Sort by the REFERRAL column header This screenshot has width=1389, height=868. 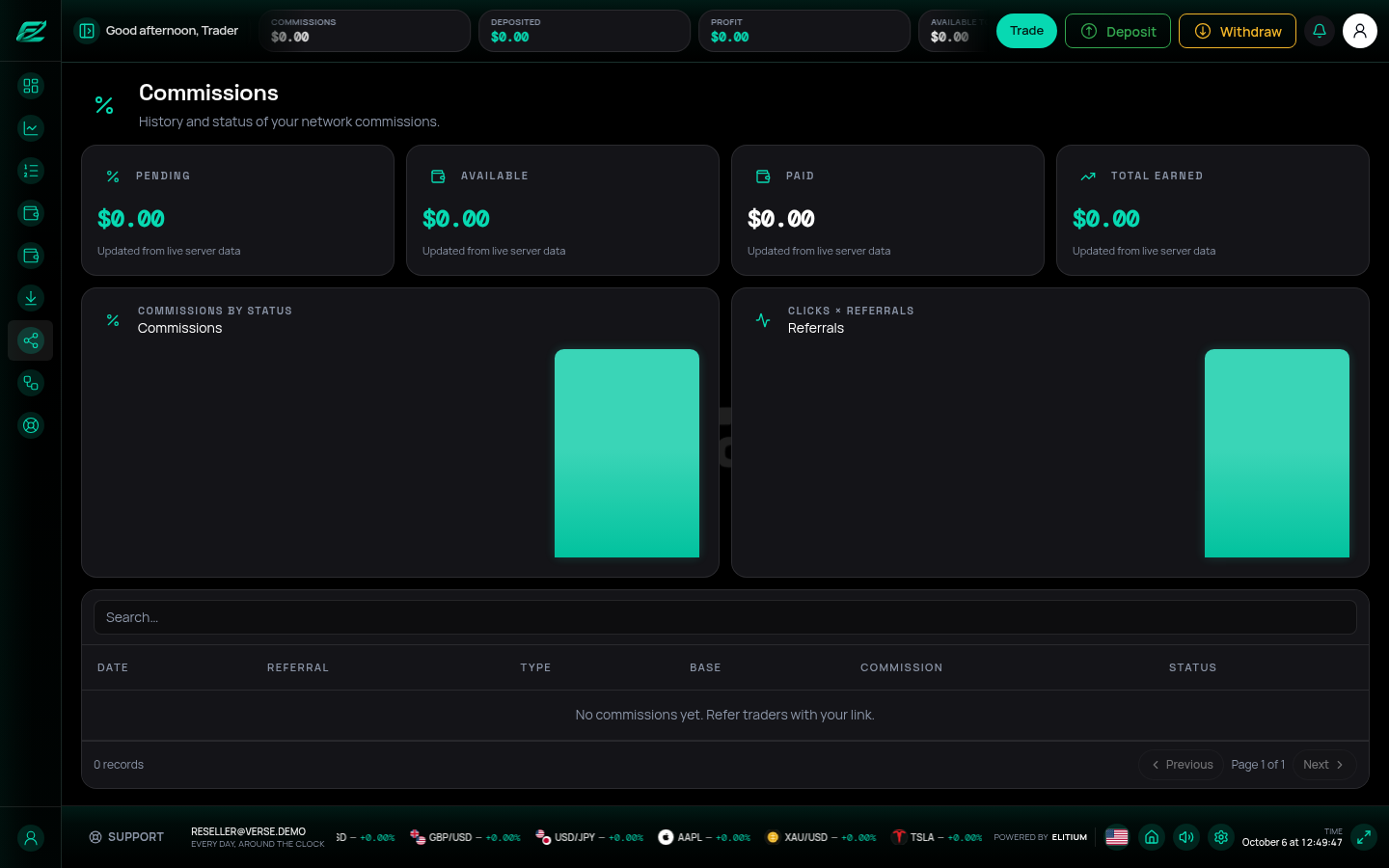(298, 667)
